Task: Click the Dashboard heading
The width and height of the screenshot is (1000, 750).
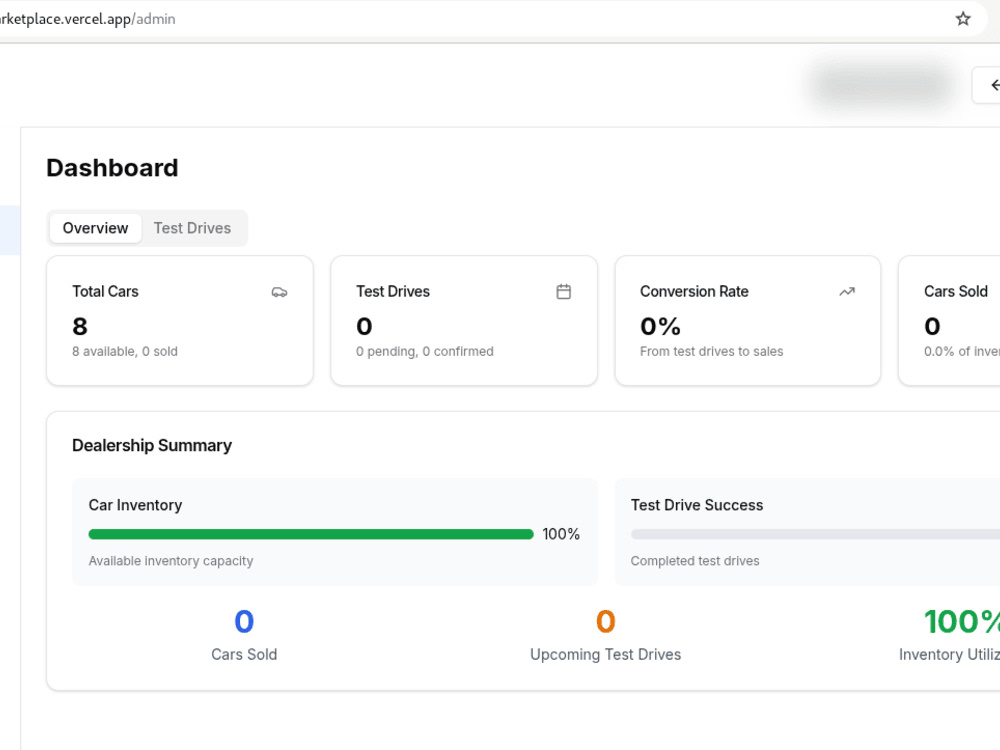Action: click(112, 168)
